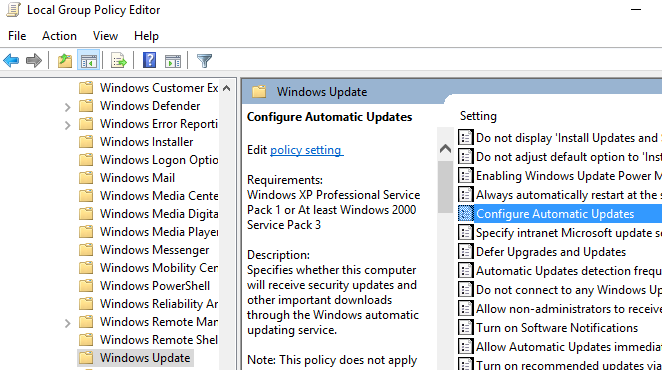Expand the Windows Defender tree node

pyautogui.click(x=68, y=107)
